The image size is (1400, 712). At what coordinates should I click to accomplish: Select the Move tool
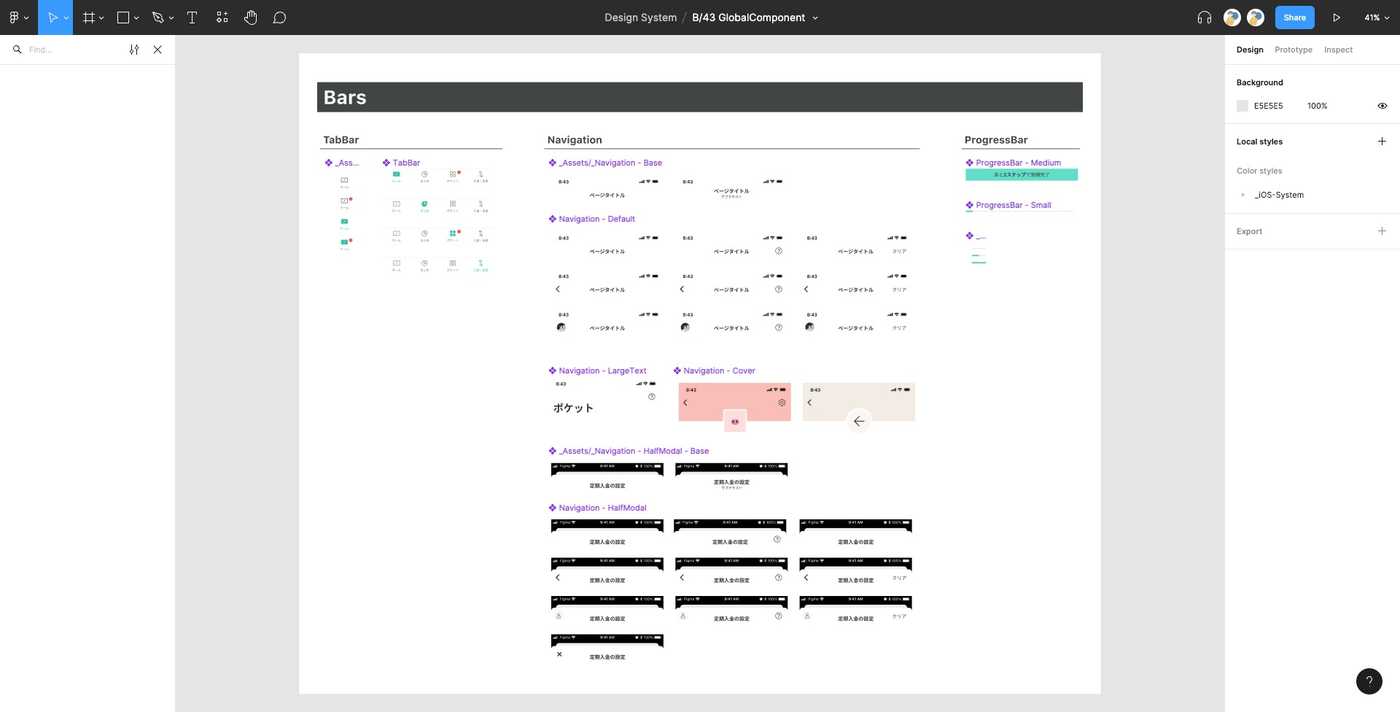click(x=55, y=17)
